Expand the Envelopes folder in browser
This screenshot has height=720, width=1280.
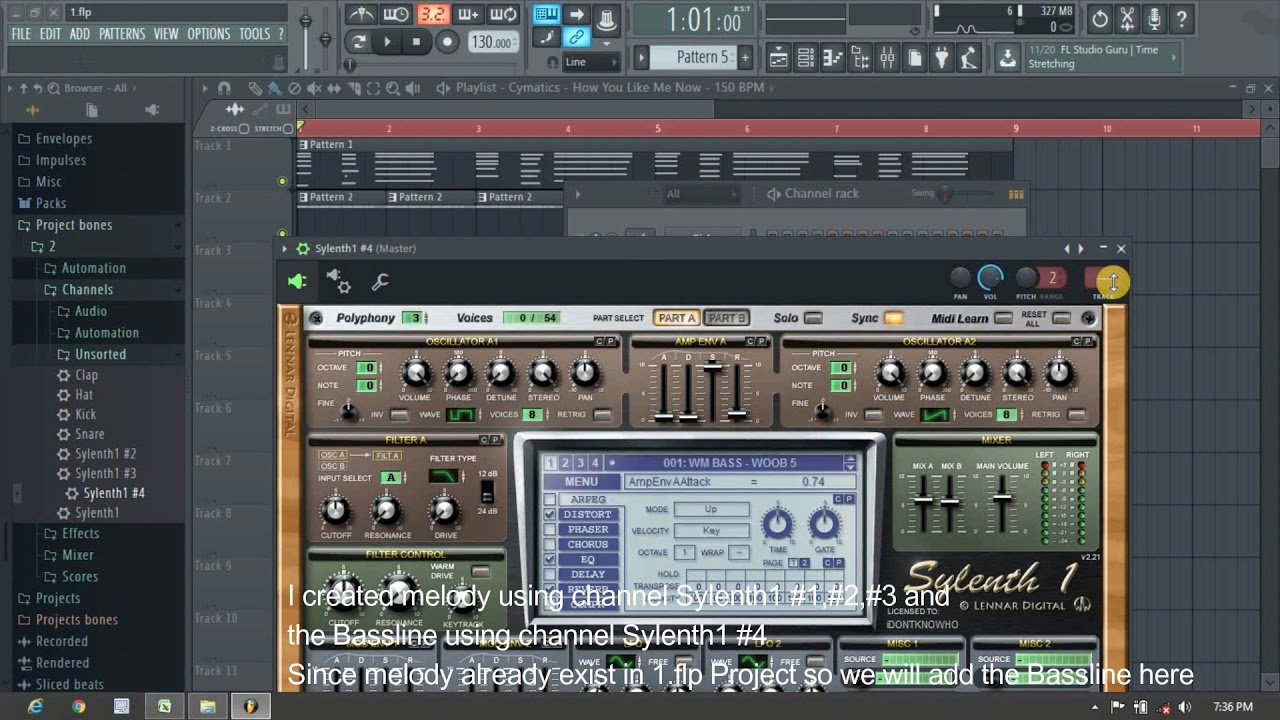pyautogui.click(x=64, y=139)
